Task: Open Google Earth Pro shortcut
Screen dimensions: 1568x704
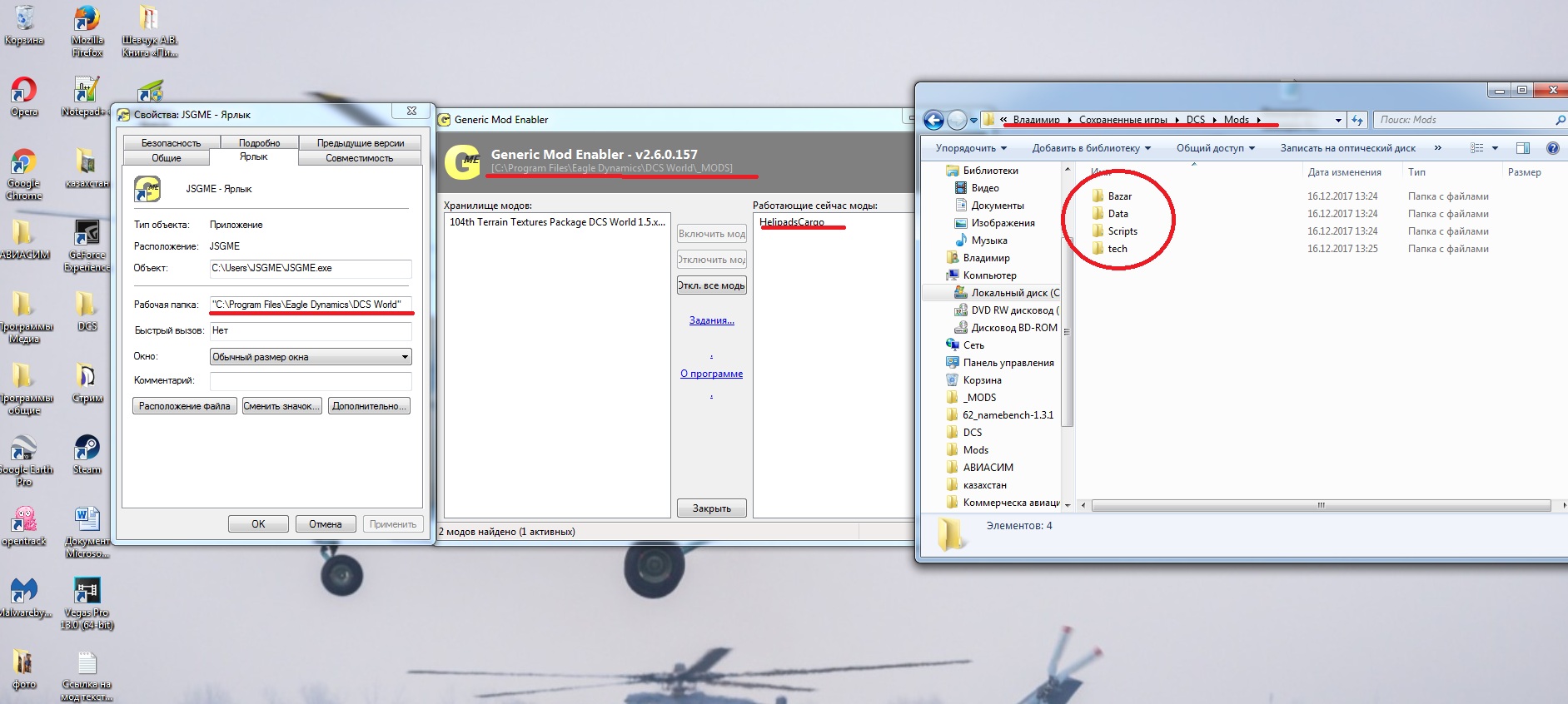Action: (24, 460)
